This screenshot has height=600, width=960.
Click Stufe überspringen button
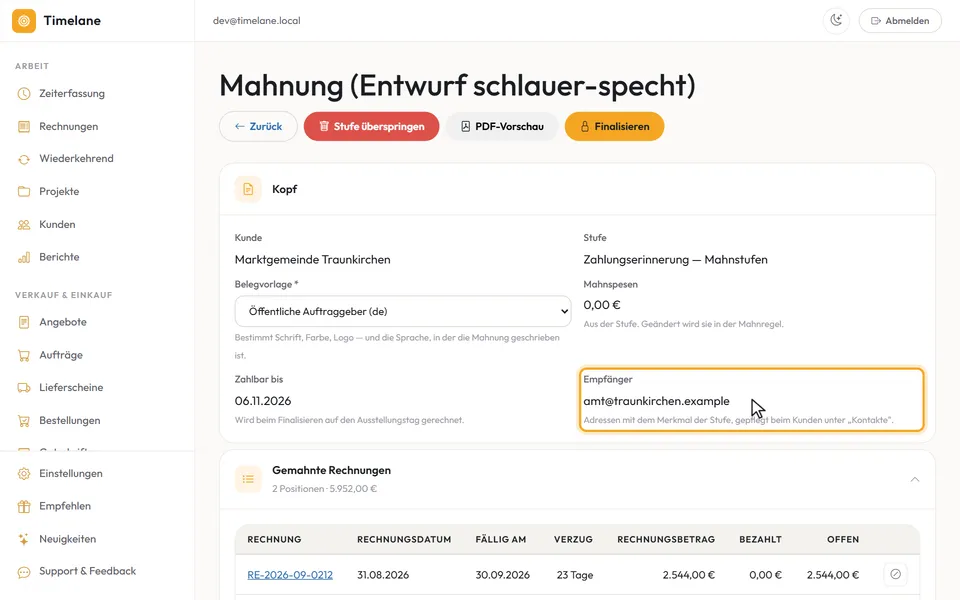(x=372, y=127)
